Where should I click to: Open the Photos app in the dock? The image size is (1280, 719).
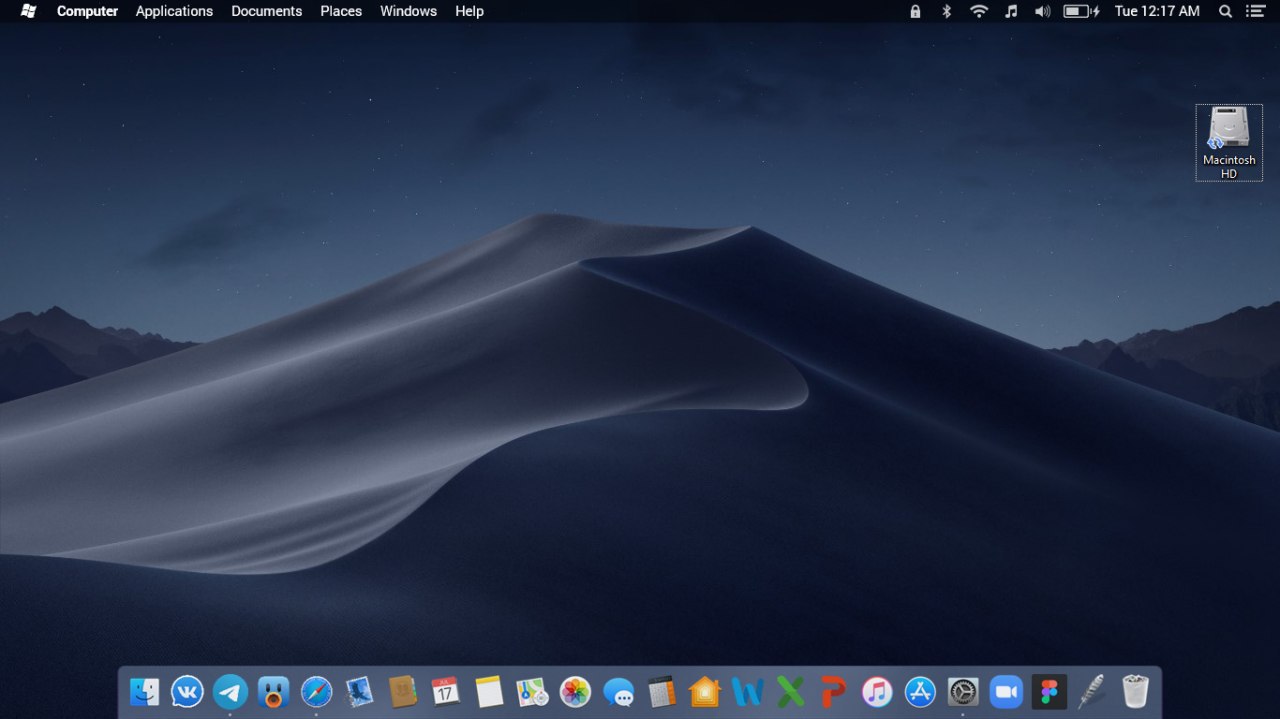(x=575, y=691)
